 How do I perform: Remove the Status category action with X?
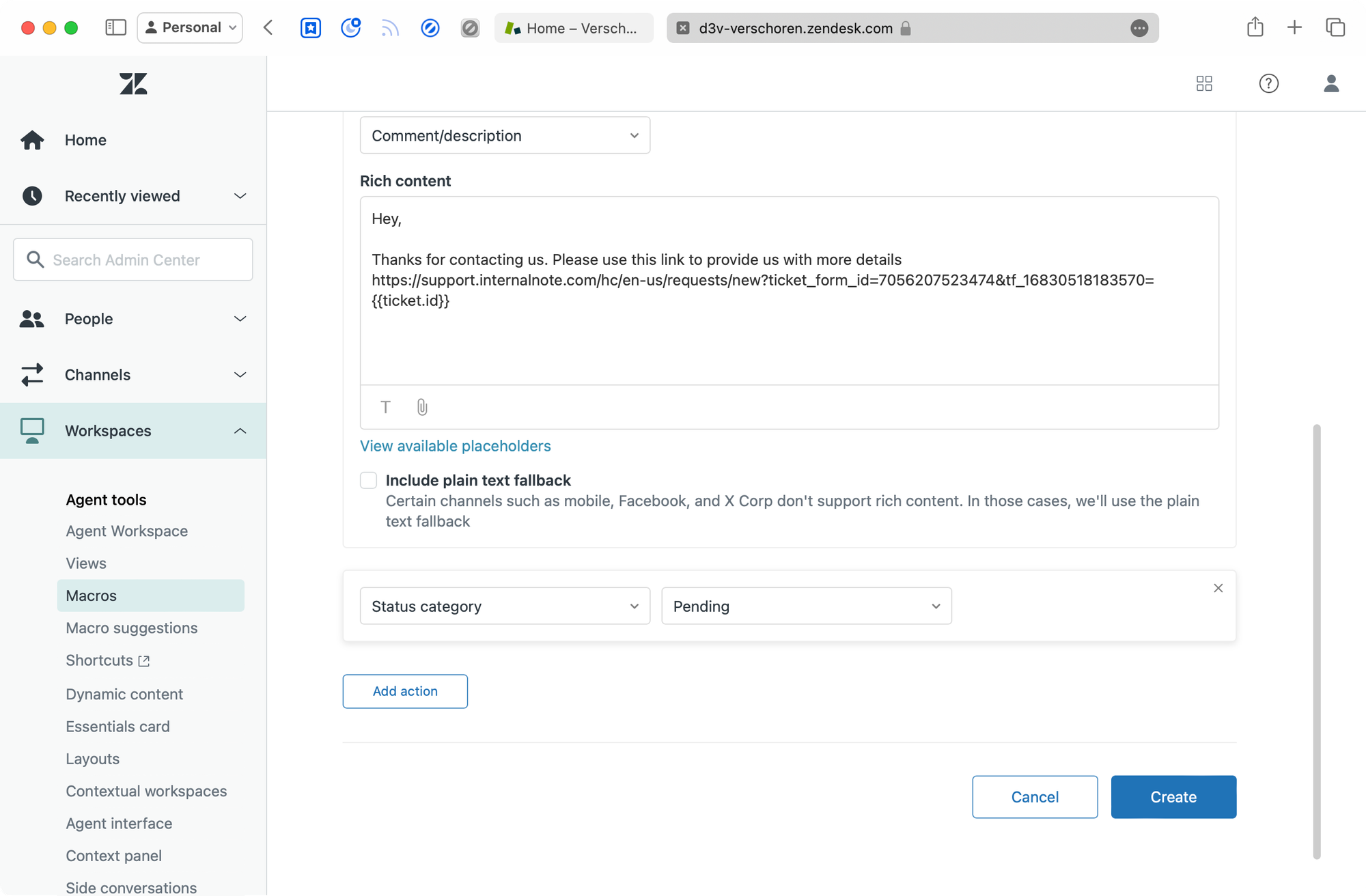pos(1218,588)
